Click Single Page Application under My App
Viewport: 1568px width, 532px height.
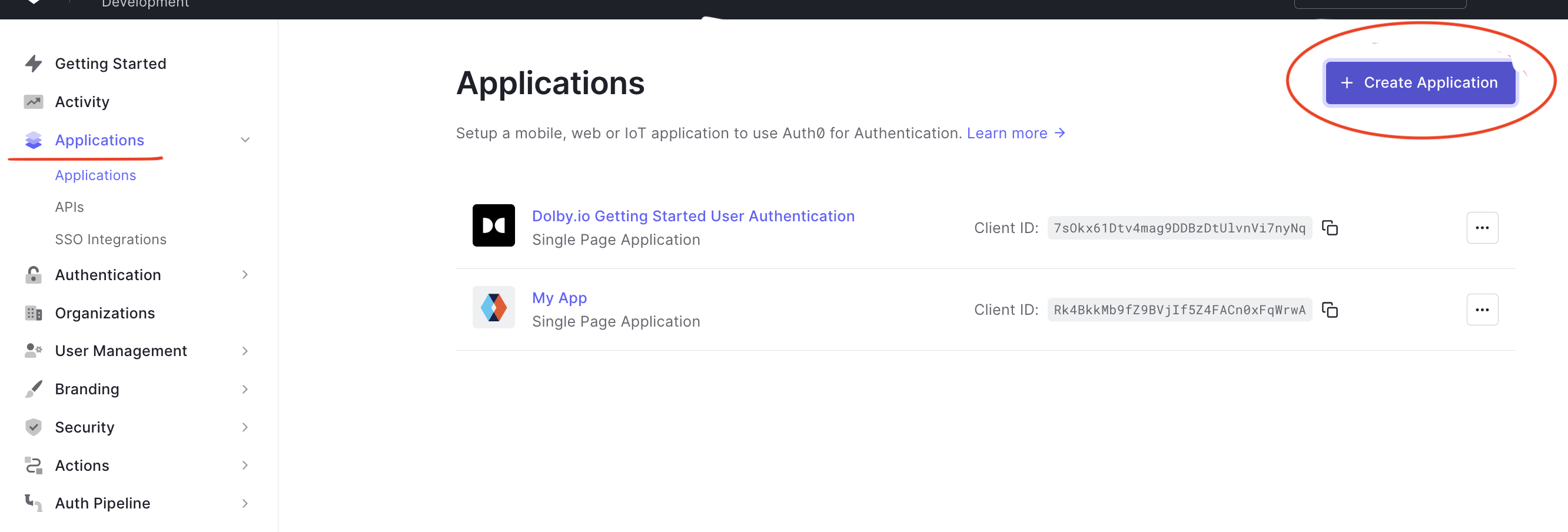(x=616, y=321)
